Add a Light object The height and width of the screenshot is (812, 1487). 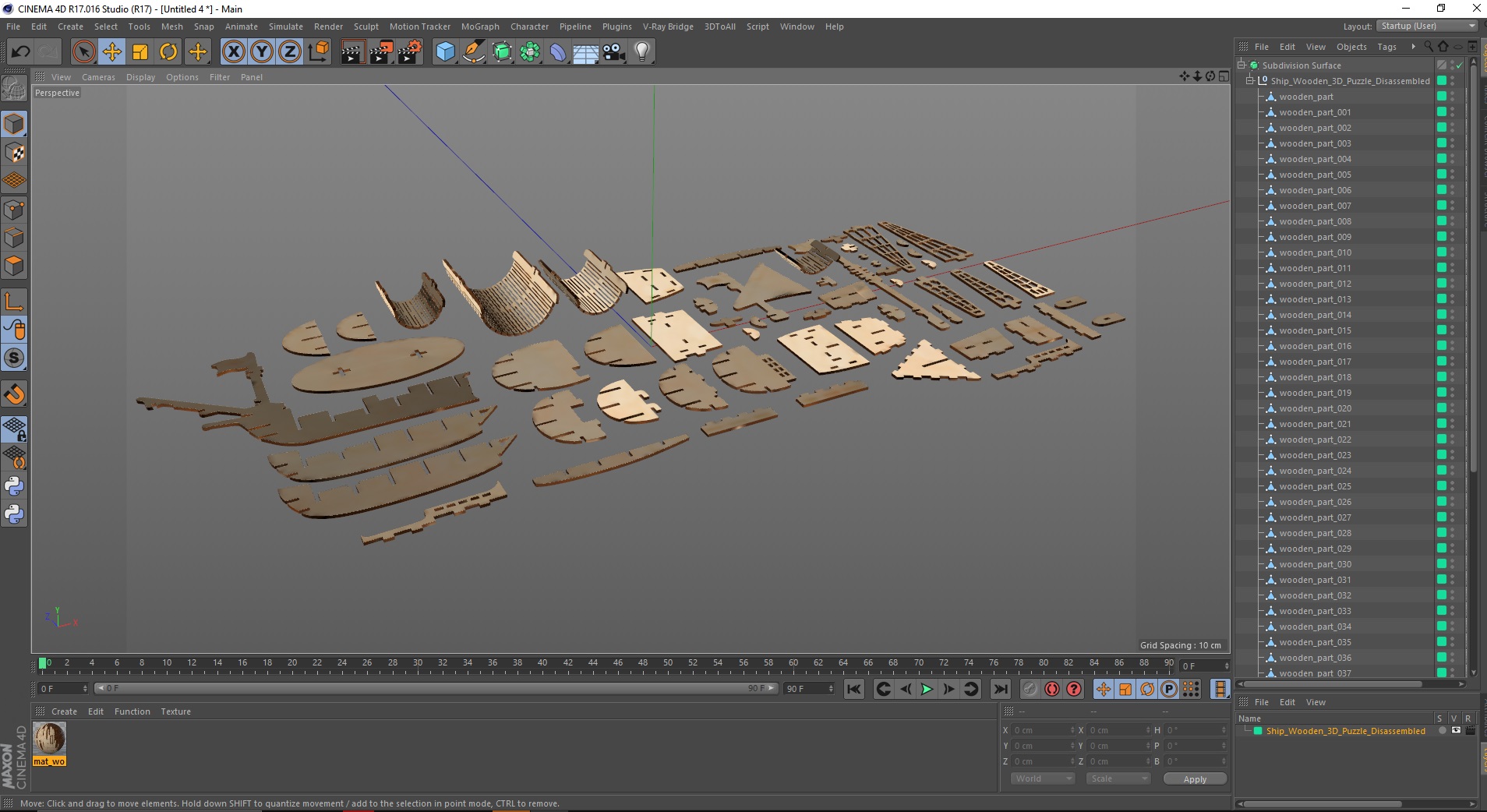pyautogui.click(x=642, y=52)
